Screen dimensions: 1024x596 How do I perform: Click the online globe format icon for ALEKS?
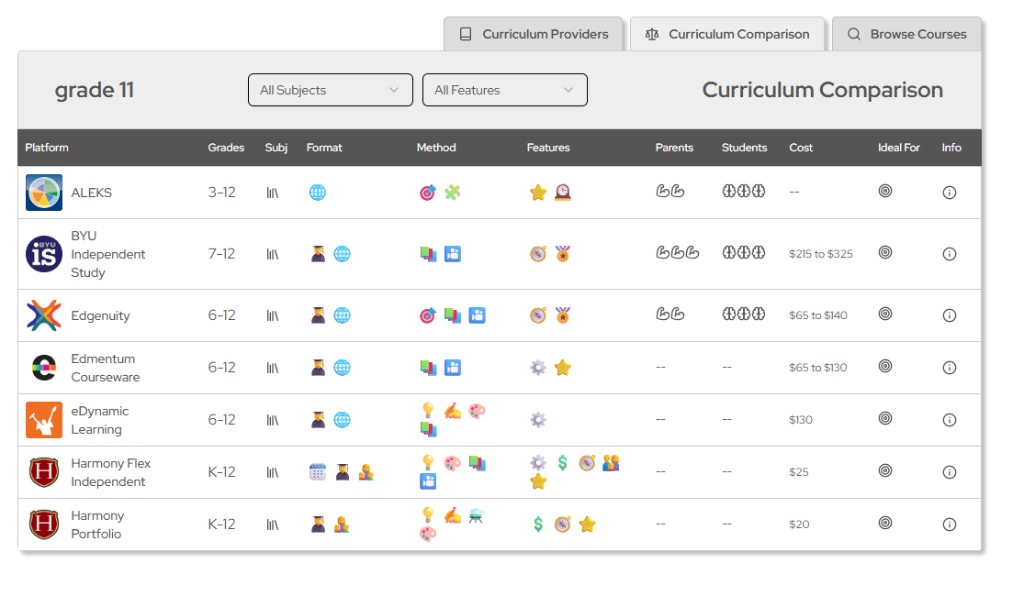317,193
